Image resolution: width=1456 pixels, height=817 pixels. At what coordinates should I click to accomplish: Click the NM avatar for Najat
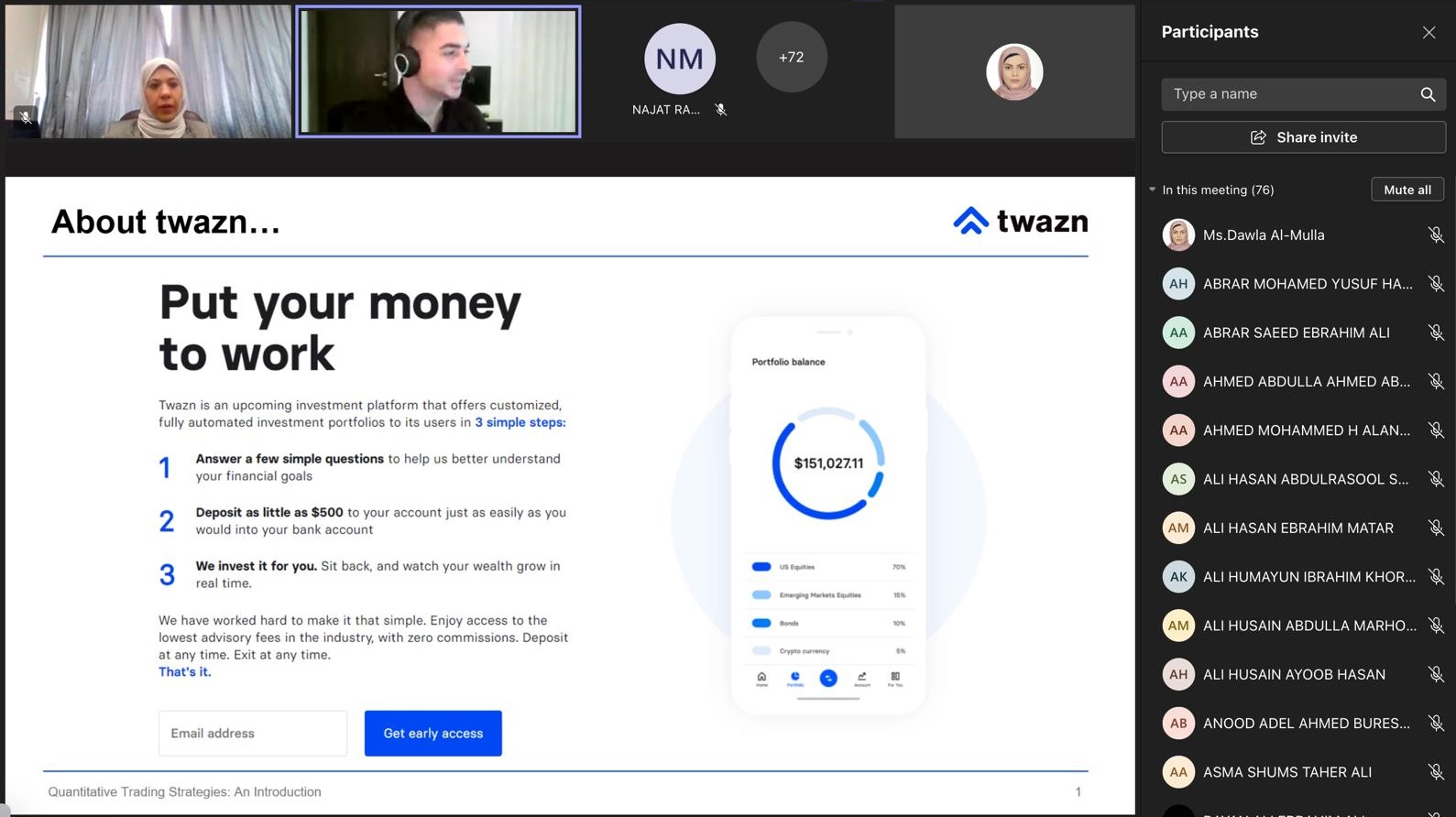pyautogui.click(x=679, y=59)
